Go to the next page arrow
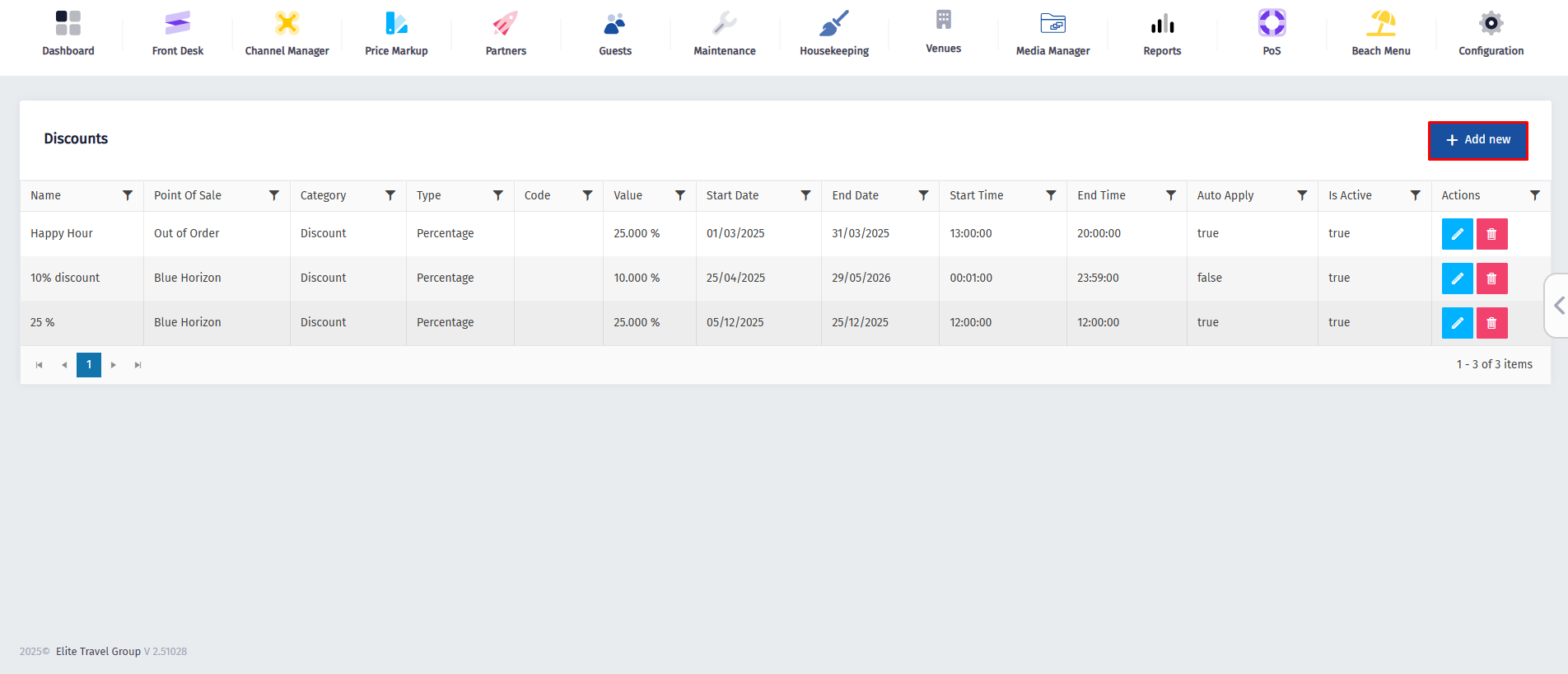Image resolution: width=1568 pixels, height=674 pixels. coord(114,365)
